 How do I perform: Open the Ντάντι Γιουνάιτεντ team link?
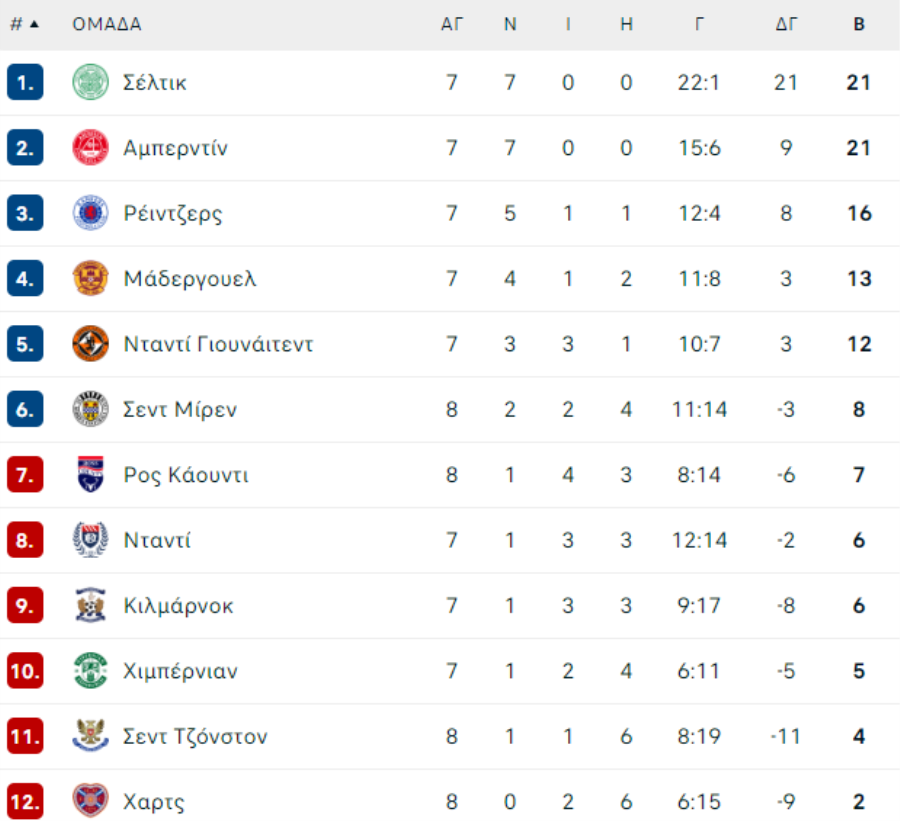click(219, 344)
